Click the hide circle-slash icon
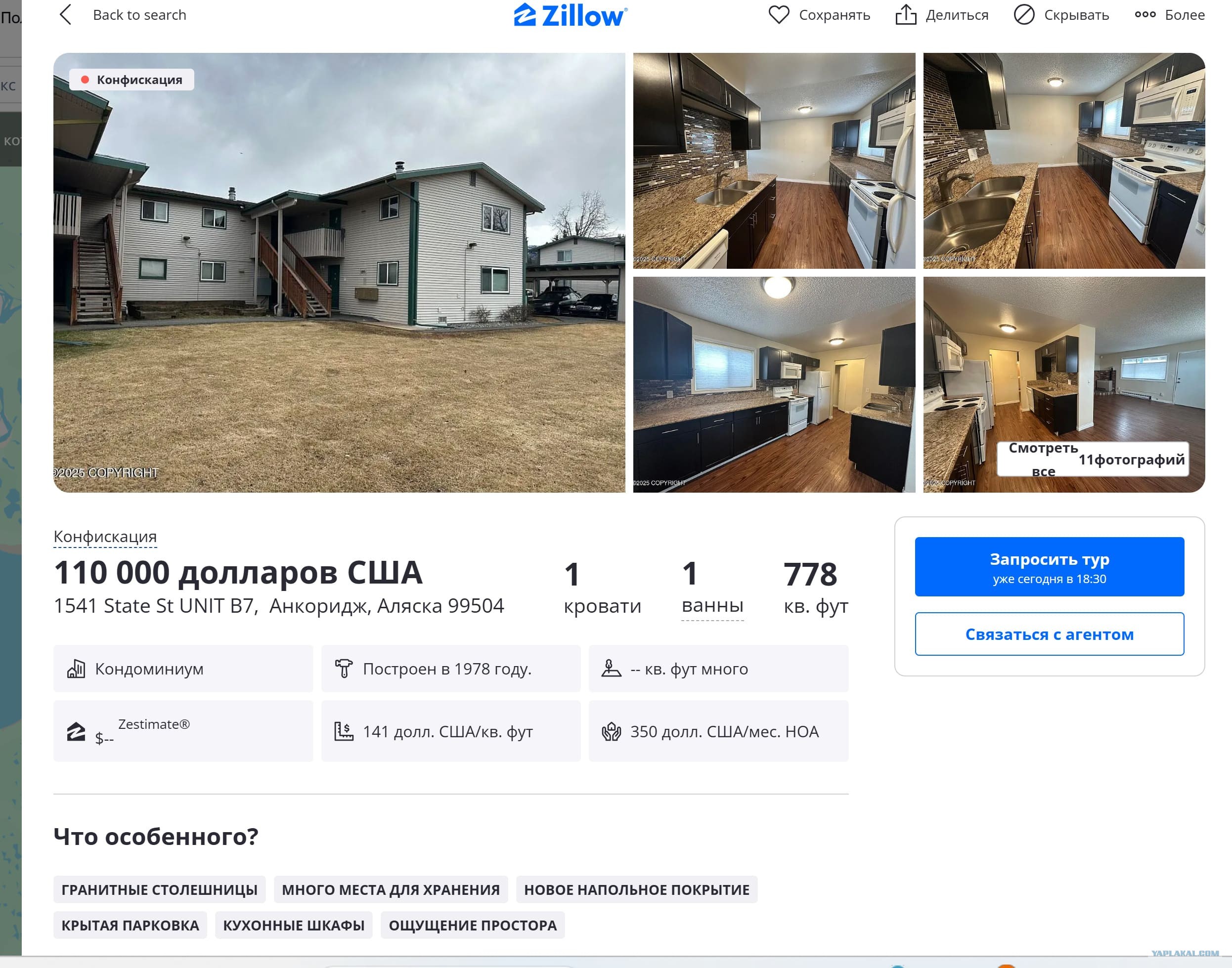The width and height of the screenshot is (1232, 968). [x=1024, y=15]
